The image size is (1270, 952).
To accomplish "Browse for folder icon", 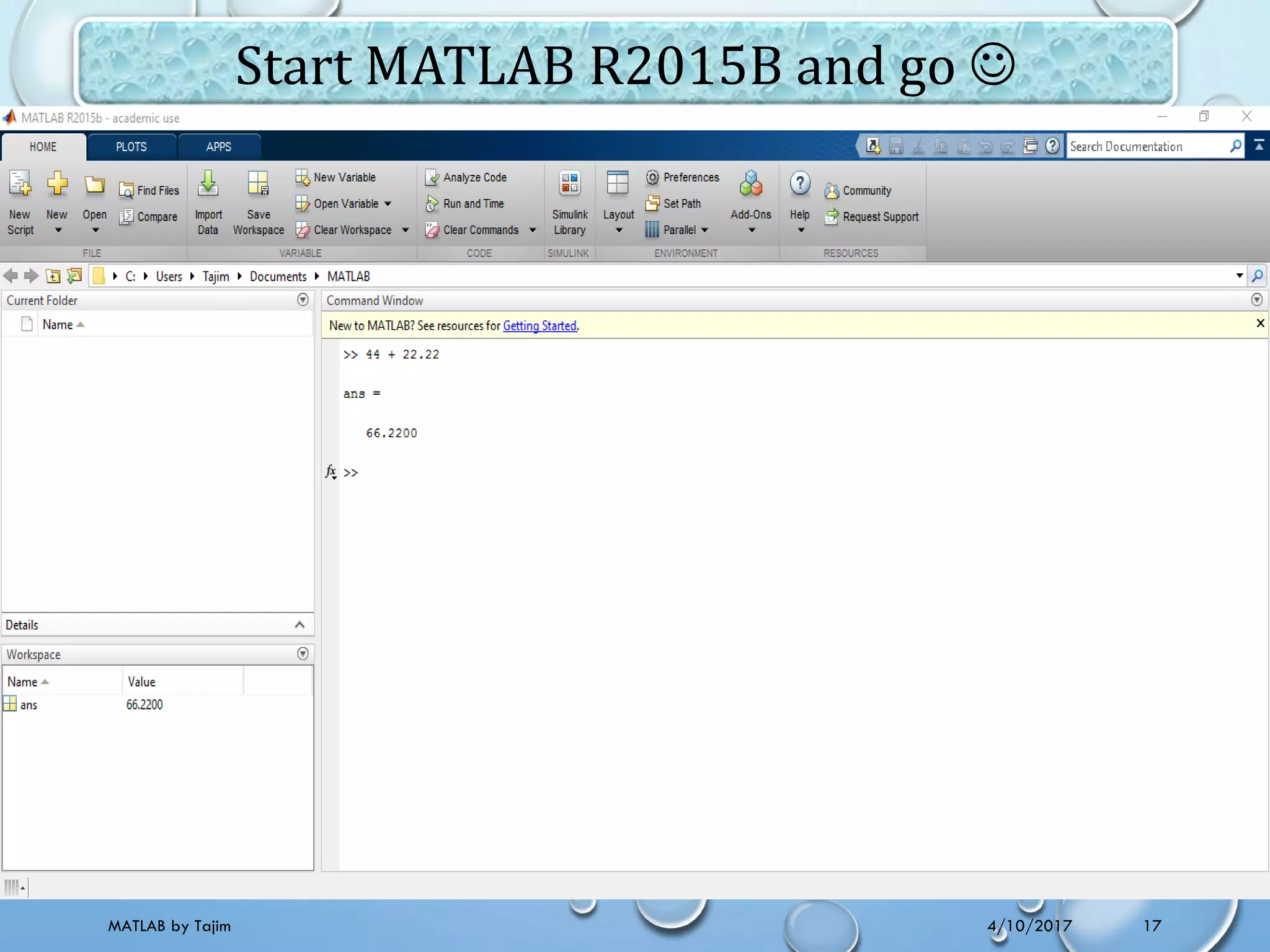I will click(74, 276).
